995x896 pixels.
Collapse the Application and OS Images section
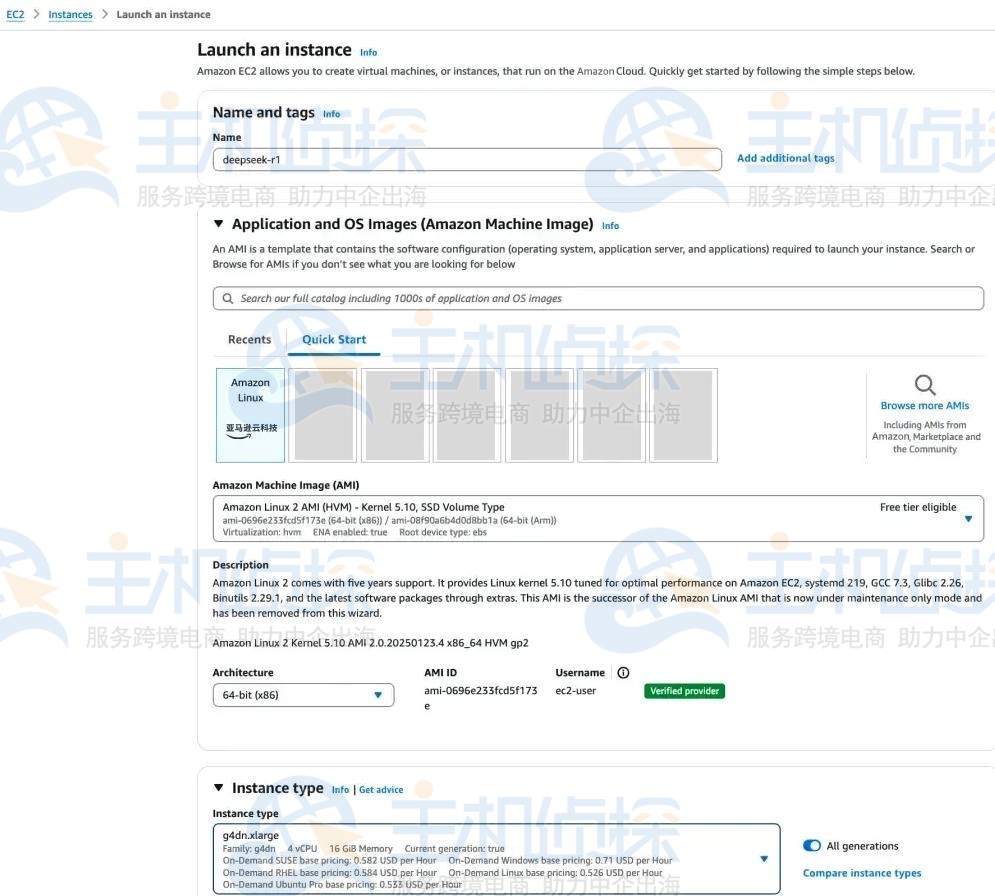(219, 224)
